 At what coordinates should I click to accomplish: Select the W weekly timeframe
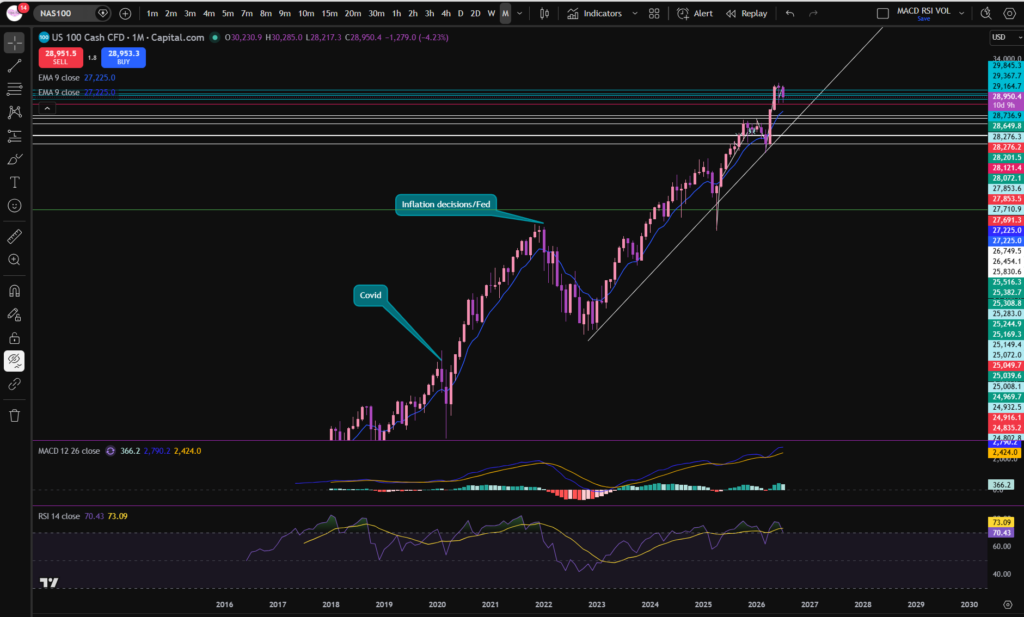491,13
